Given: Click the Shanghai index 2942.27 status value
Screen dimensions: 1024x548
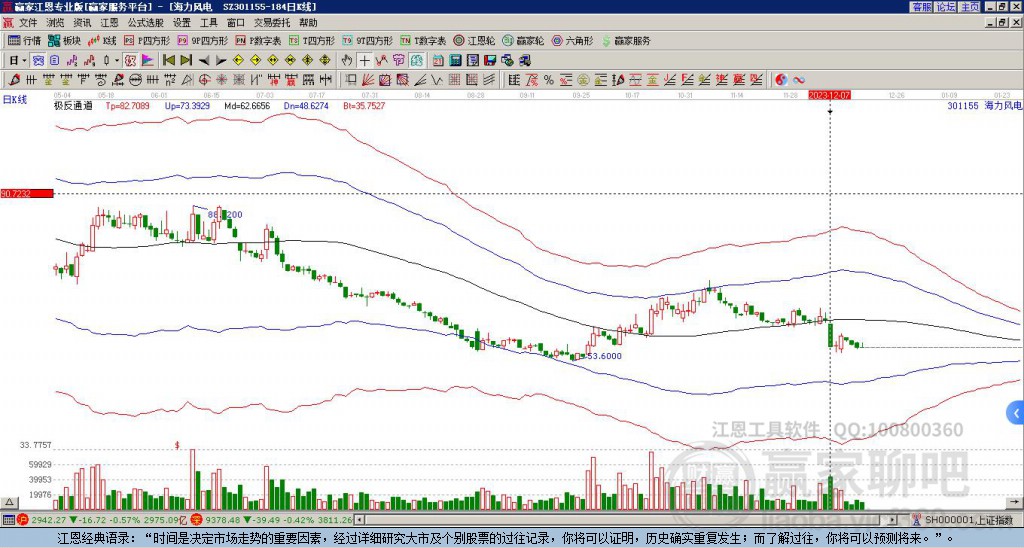Looking at the screenshot, I should point(48,520).
